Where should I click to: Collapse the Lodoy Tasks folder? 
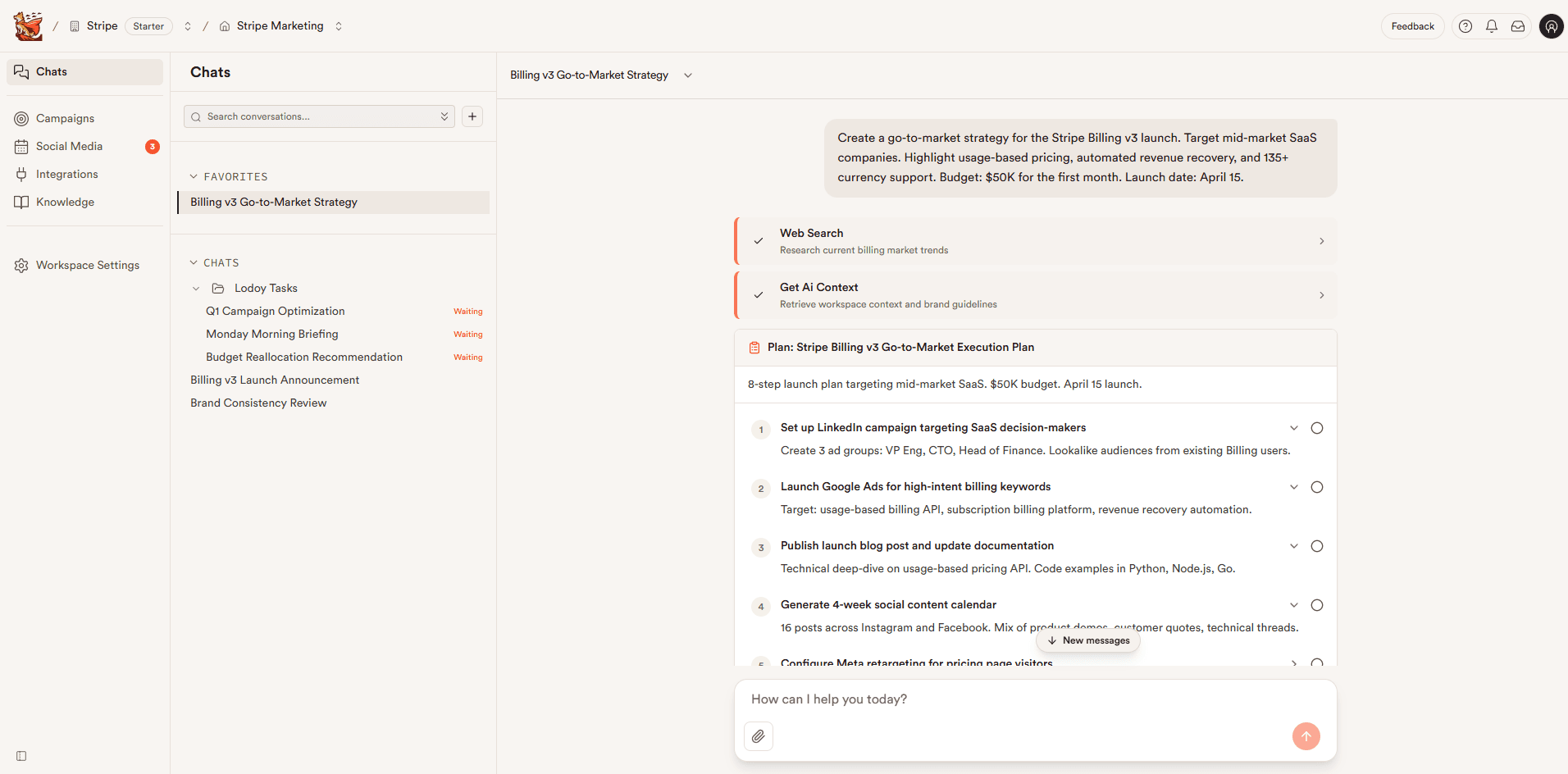tap(196, 288)
